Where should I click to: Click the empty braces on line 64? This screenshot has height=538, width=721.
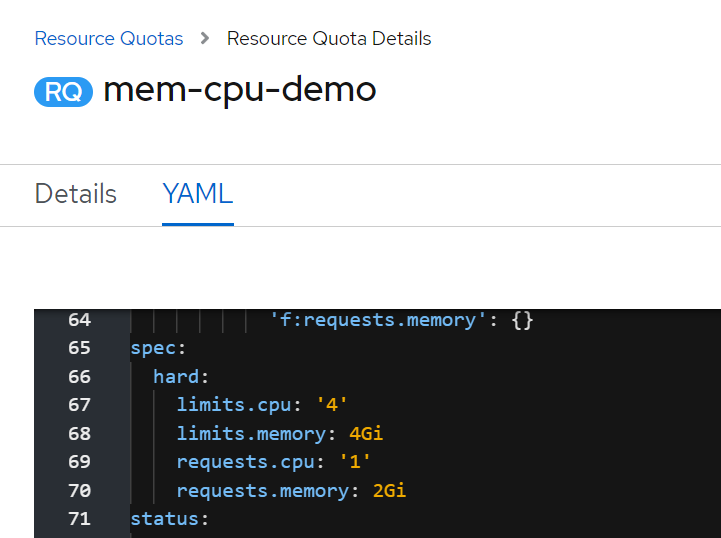(x=522, y=320)
